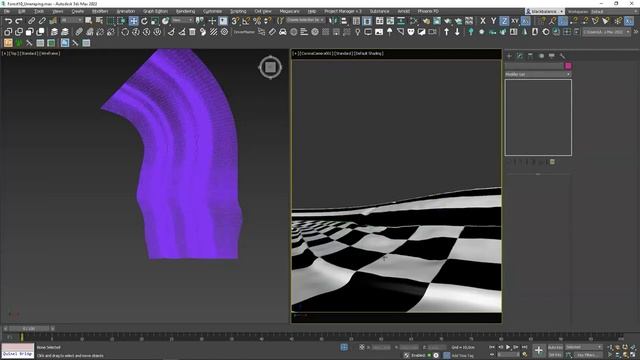Toggle the Z axis constraint
Screen dimensions: 640x360
[x=504, y=21]
